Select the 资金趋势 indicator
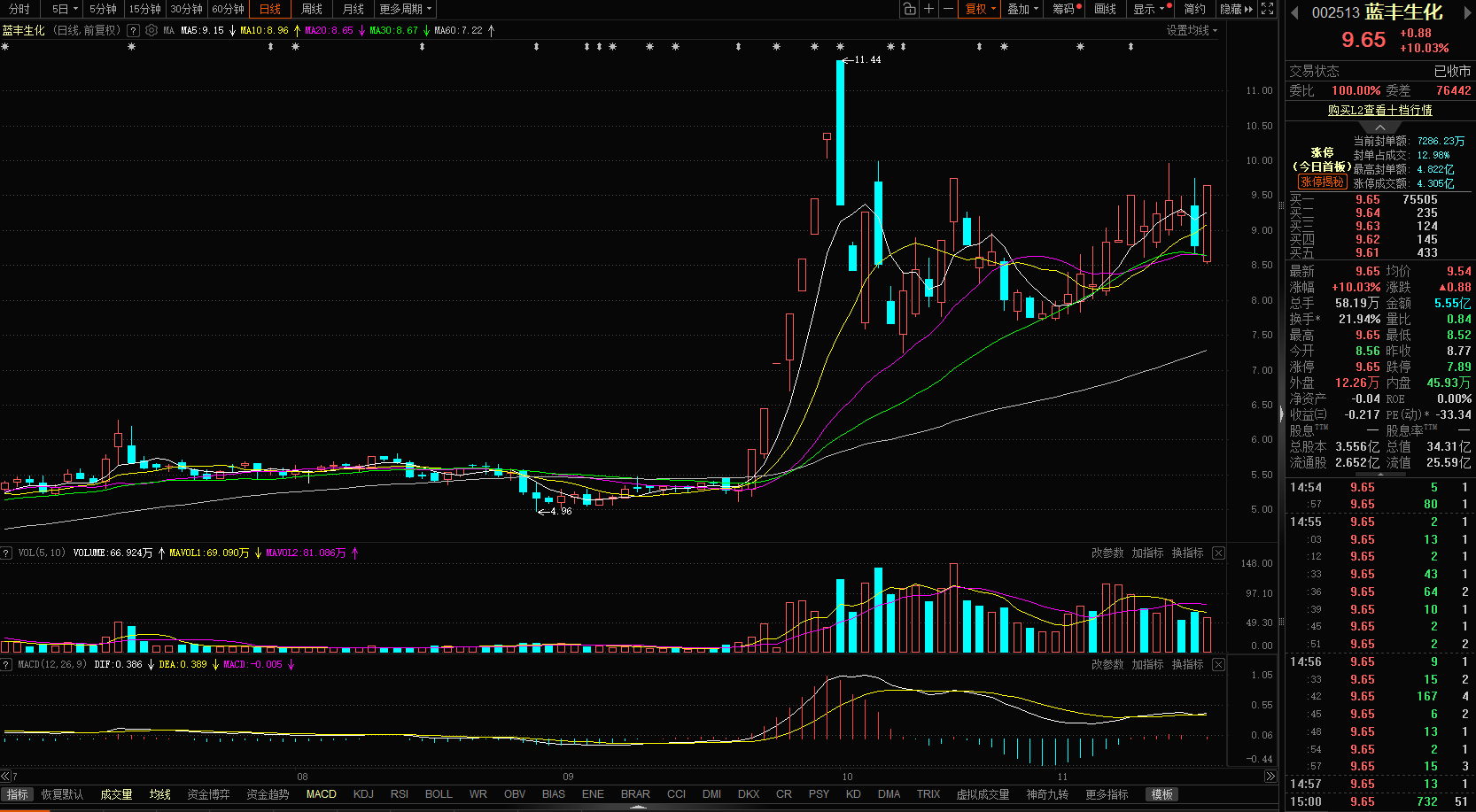Screen dimensions: 1476x812 point(268,794)
